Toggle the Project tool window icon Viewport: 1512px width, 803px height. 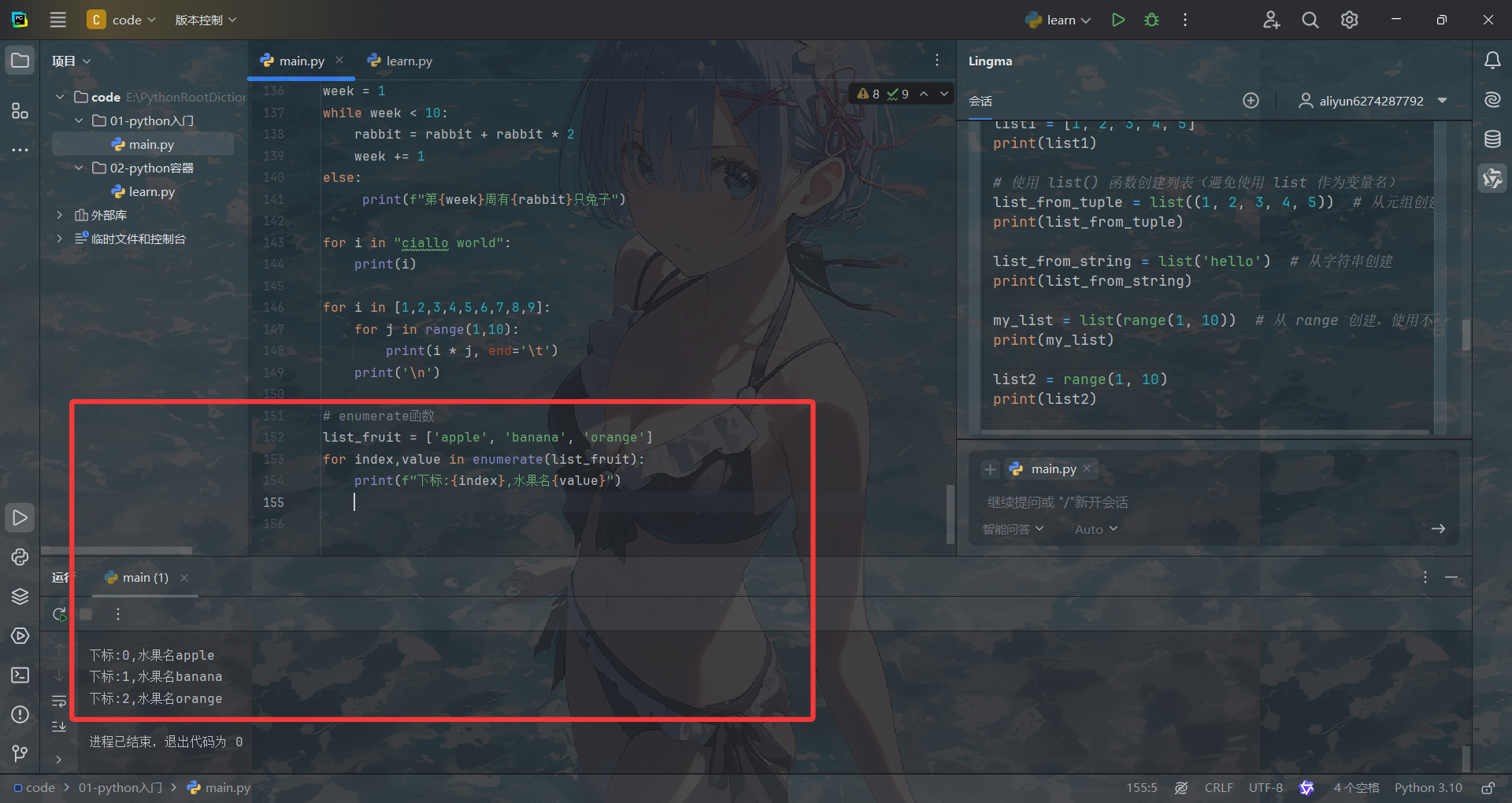pyautogui.click(x=20, y=61)
